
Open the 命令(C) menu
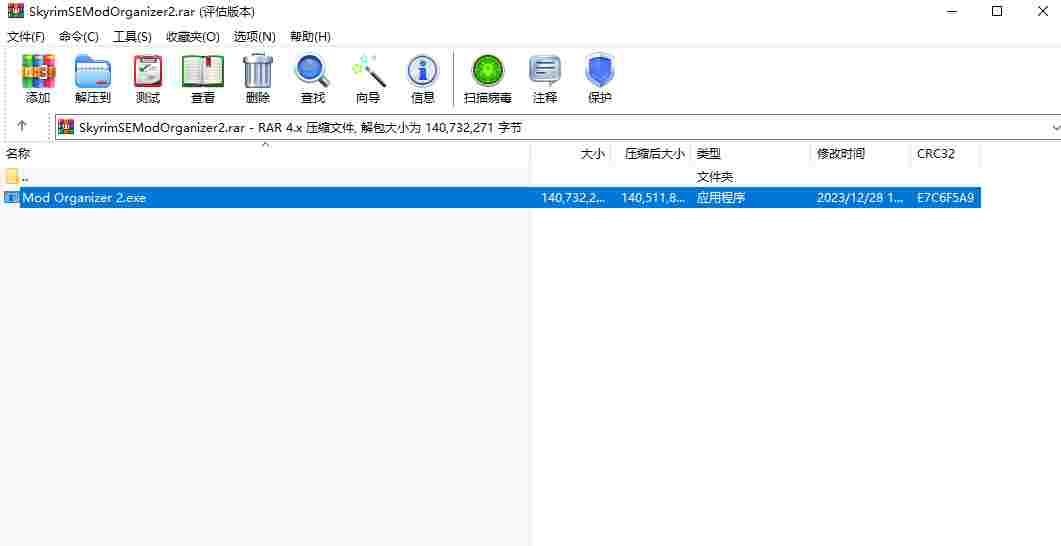(78, 37)
